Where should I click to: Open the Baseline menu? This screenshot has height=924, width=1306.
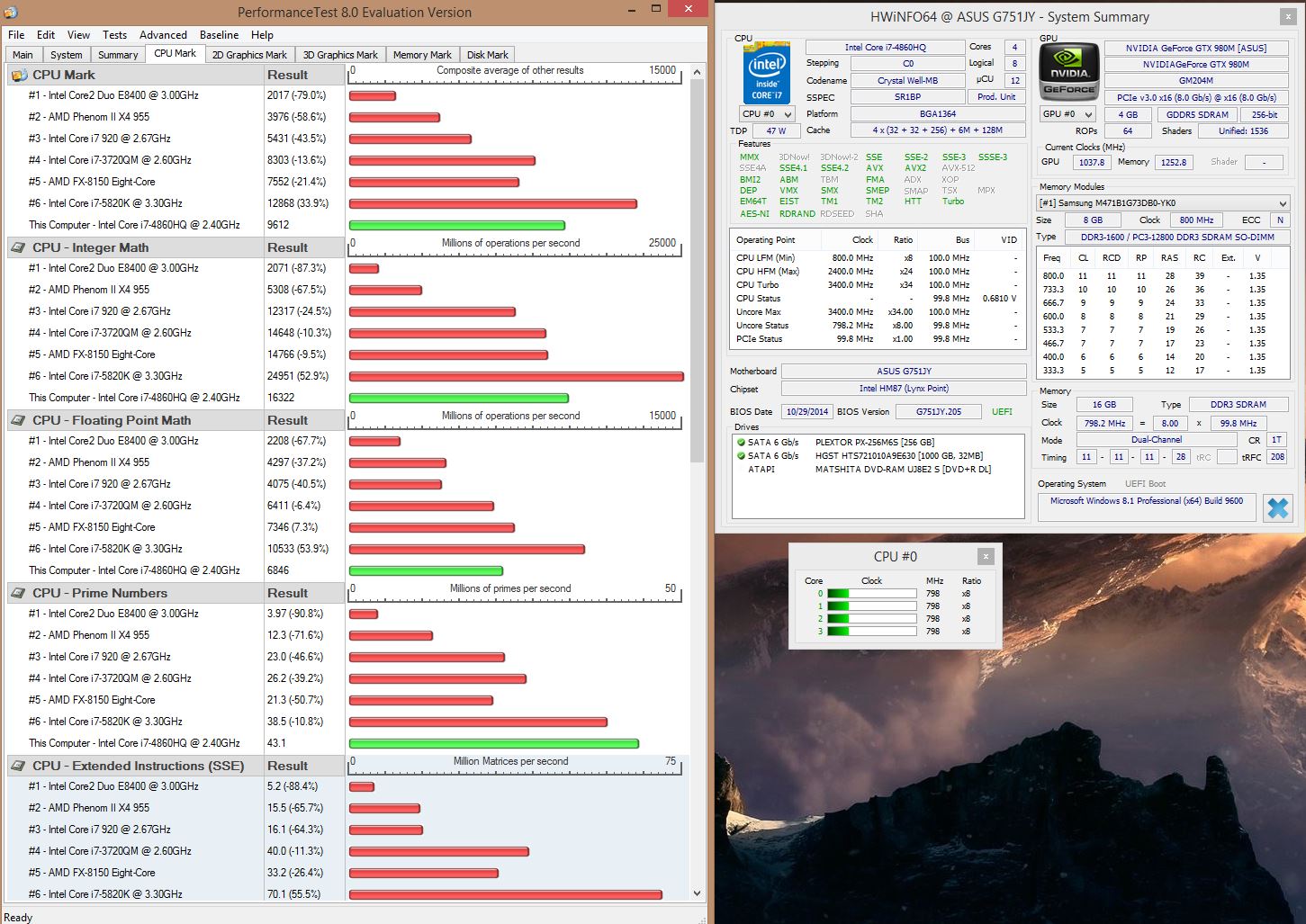pyautogui.click(x=219, y=34)
